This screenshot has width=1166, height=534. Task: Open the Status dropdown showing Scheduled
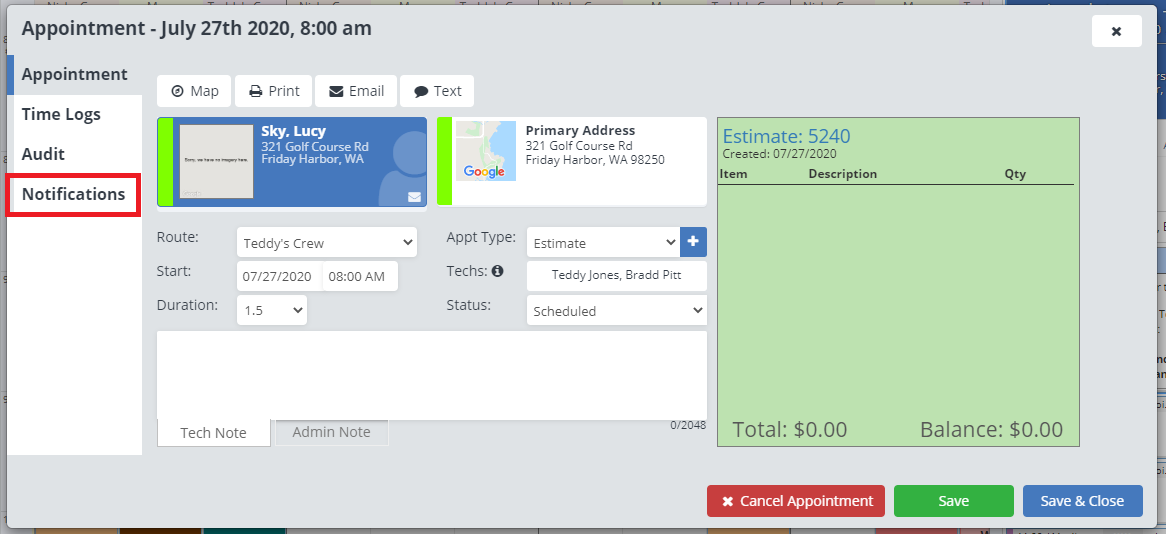click(616, 310)
